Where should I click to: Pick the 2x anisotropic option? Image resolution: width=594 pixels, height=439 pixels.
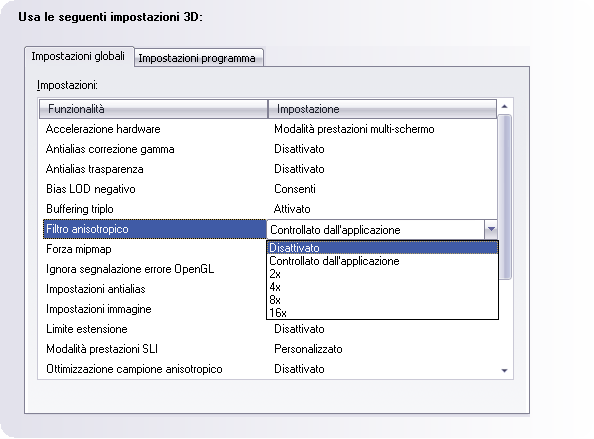(x=383, y=274)
